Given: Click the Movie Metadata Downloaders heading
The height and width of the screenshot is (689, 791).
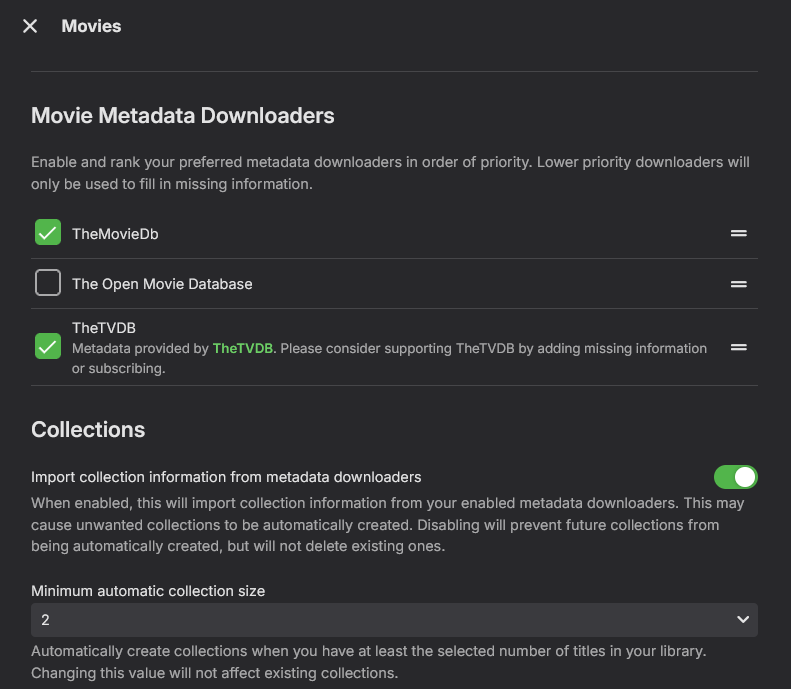Looking at the screenshot, I should [x=183, y=116].
